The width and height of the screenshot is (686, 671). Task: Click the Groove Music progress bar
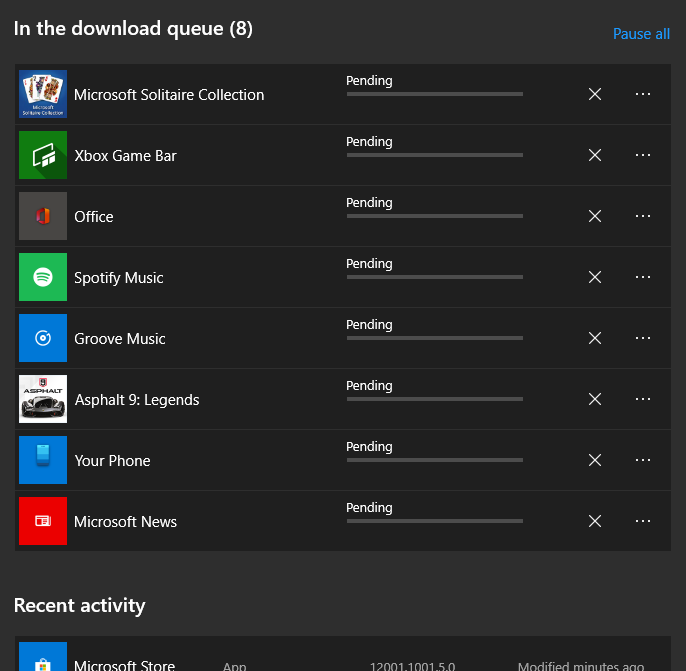pos(435,338)
